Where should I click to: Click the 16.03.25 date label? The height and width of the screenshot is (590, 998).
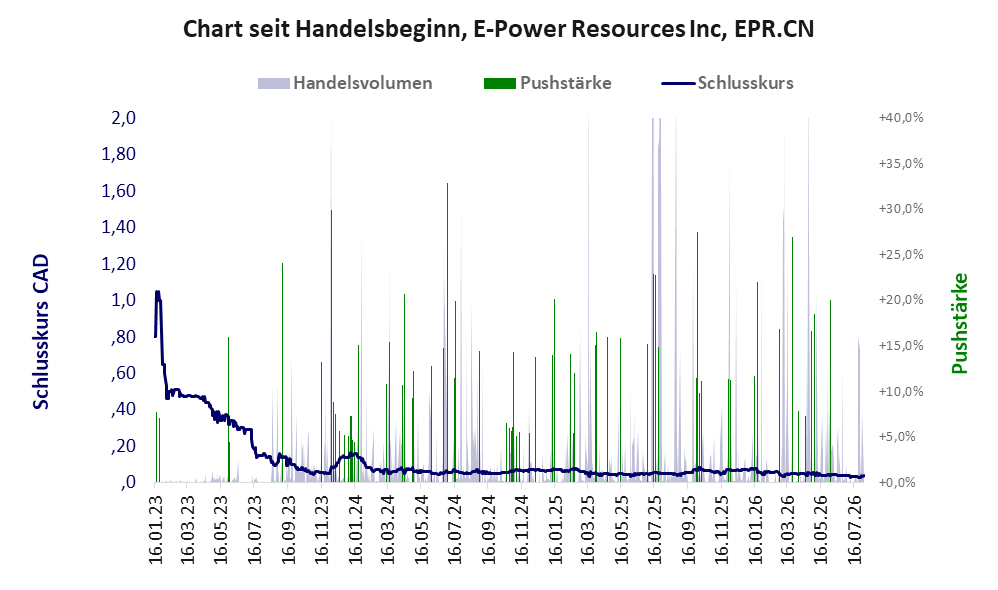tap(587, 530)
